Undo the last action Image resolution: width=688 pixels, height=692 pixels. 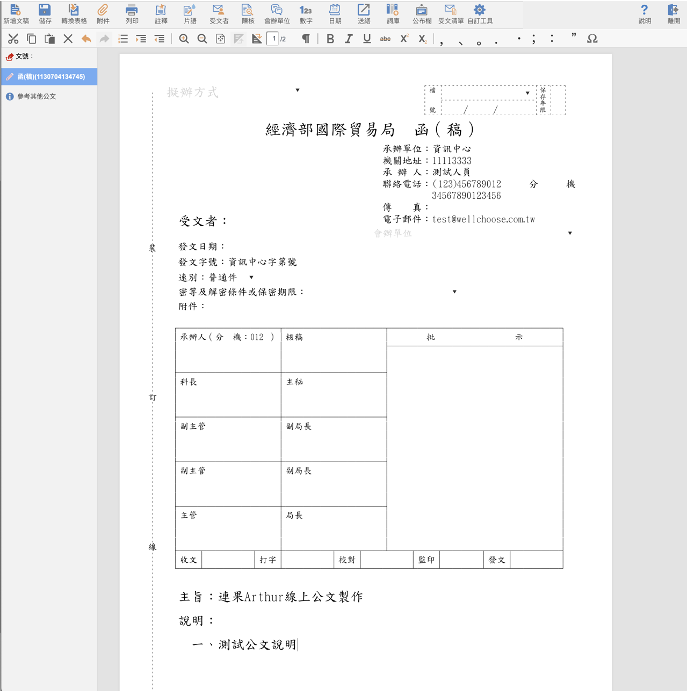click(86, 39)
